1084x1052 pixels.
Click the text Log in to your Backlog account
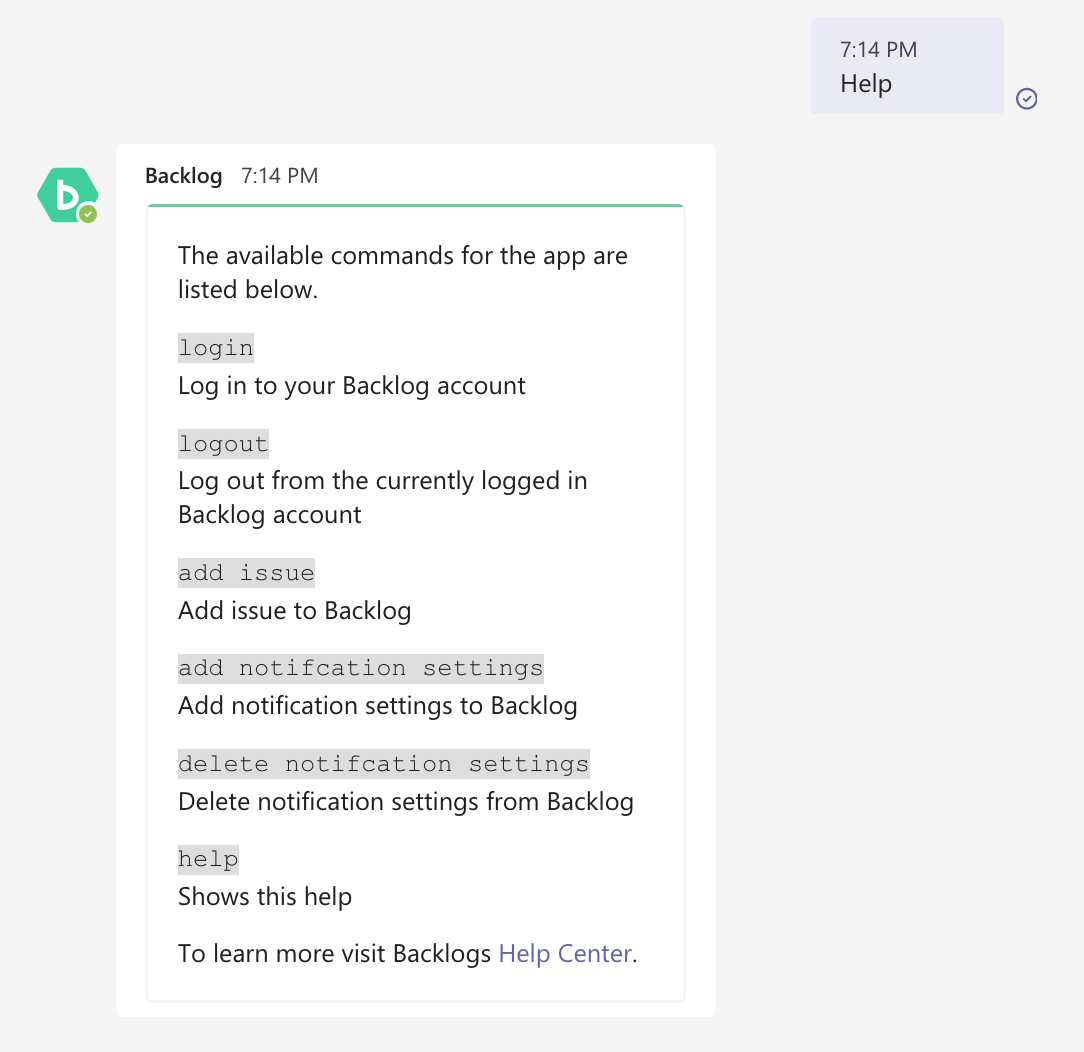[351, 386]
